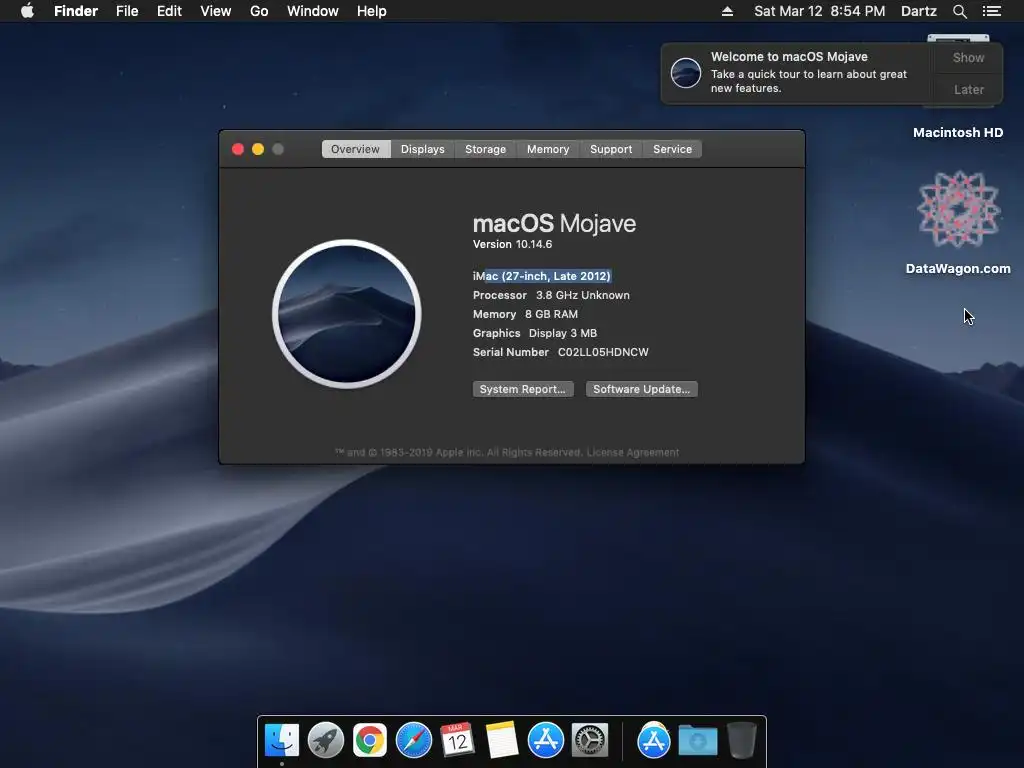Click the Mojave desert circular image
The image size is (1024, 768).
tap(347, 314)
